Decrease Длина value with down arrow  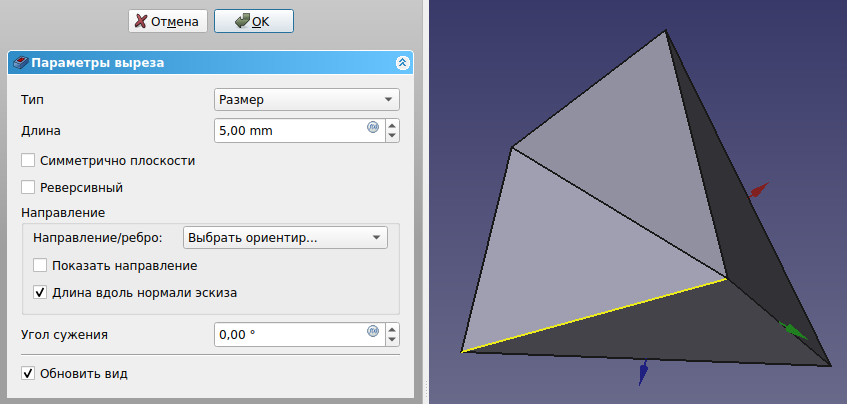[393, 137]
